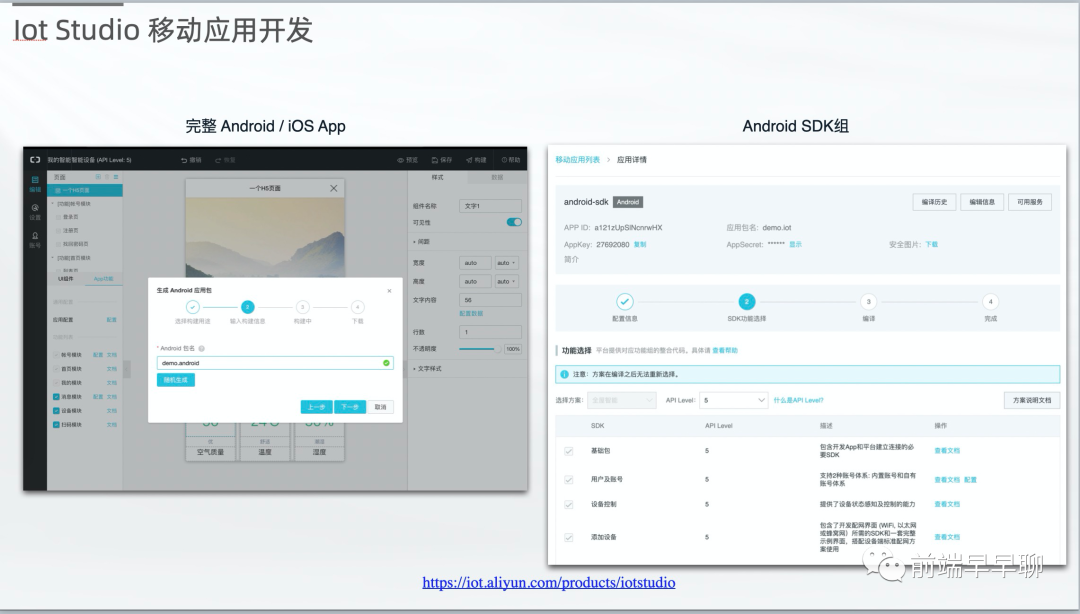Switch to the 样式 tab
1080x614 pixels.
tap(437, 178)
